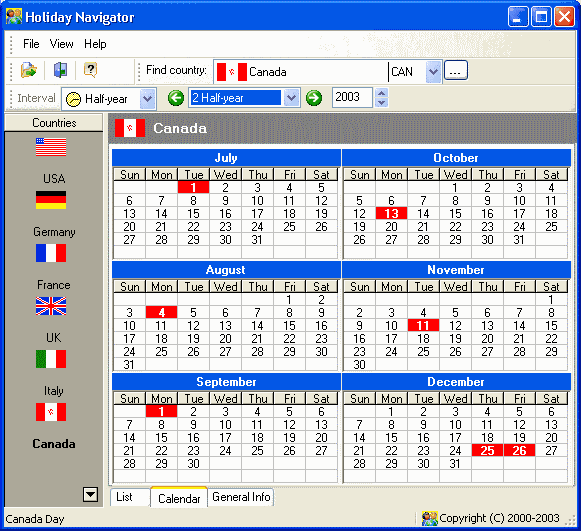The width and height of the screenshot is (581, 531).
Task: Click July 31 in the calendar
Action: 257,240
